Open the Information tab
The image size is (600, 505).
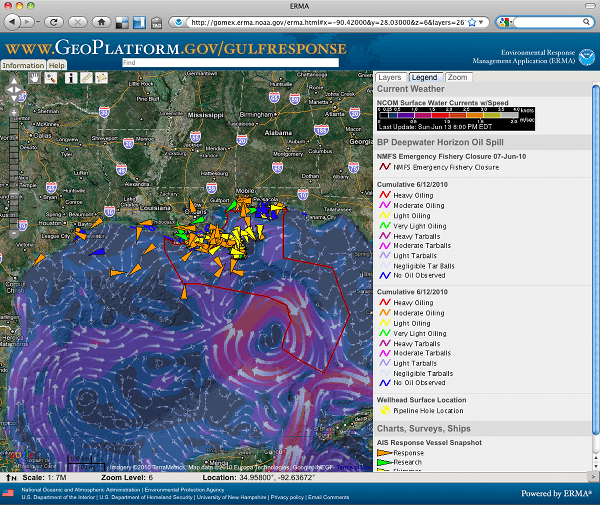pyautogui.click(x=23, y=65)
